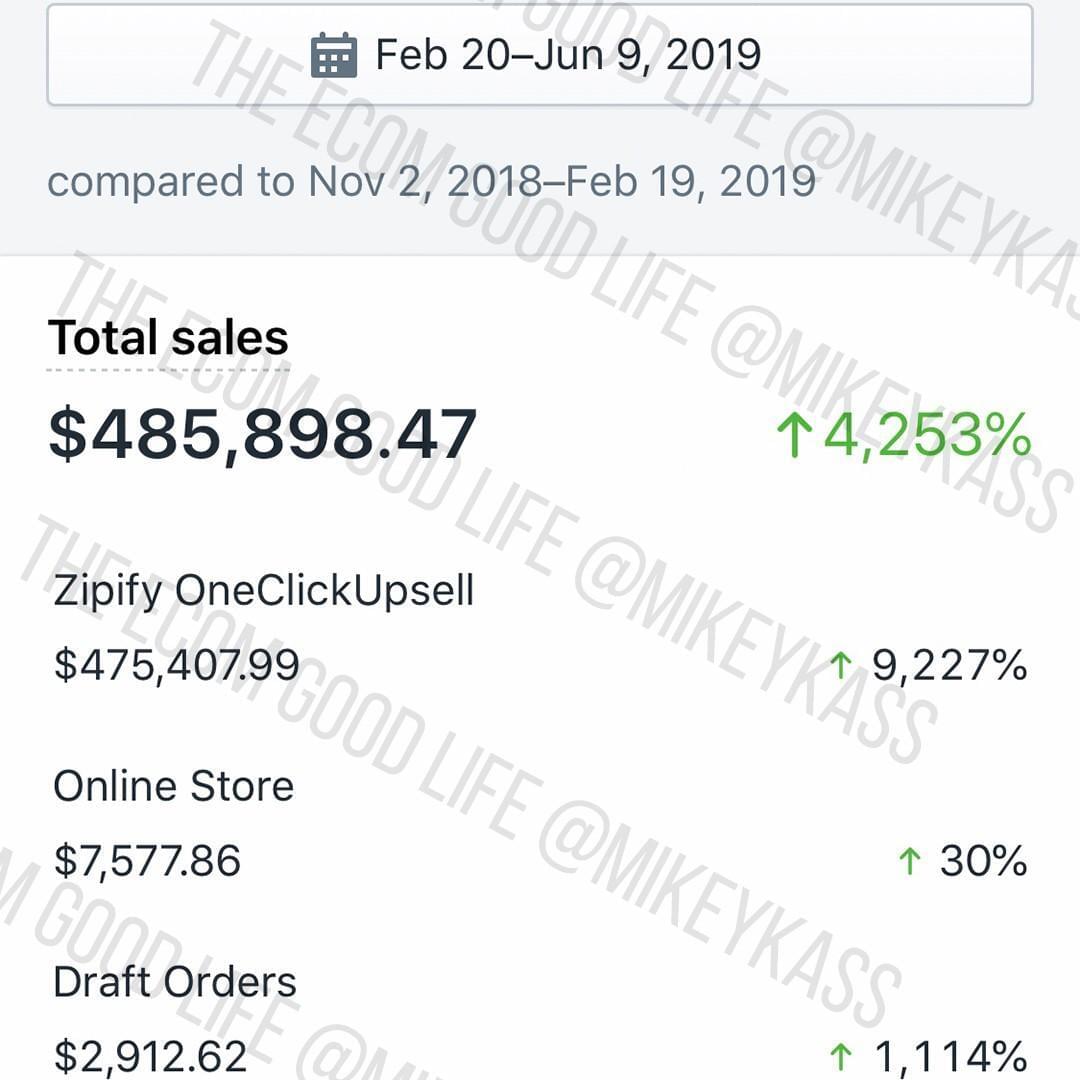Click the up arrow beside 1,114%

(x=840, y=1057)
